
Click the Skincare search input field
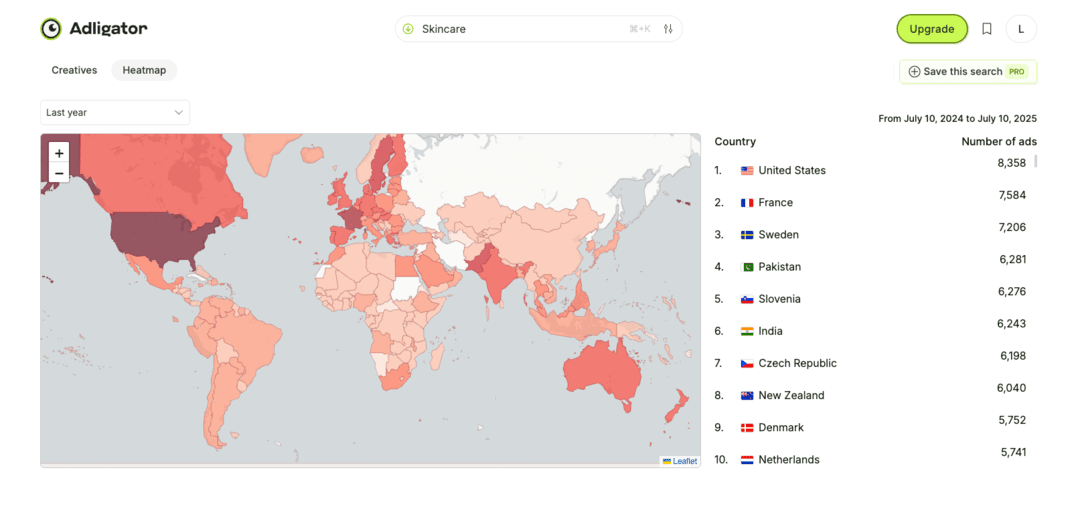tap(539, 29)
